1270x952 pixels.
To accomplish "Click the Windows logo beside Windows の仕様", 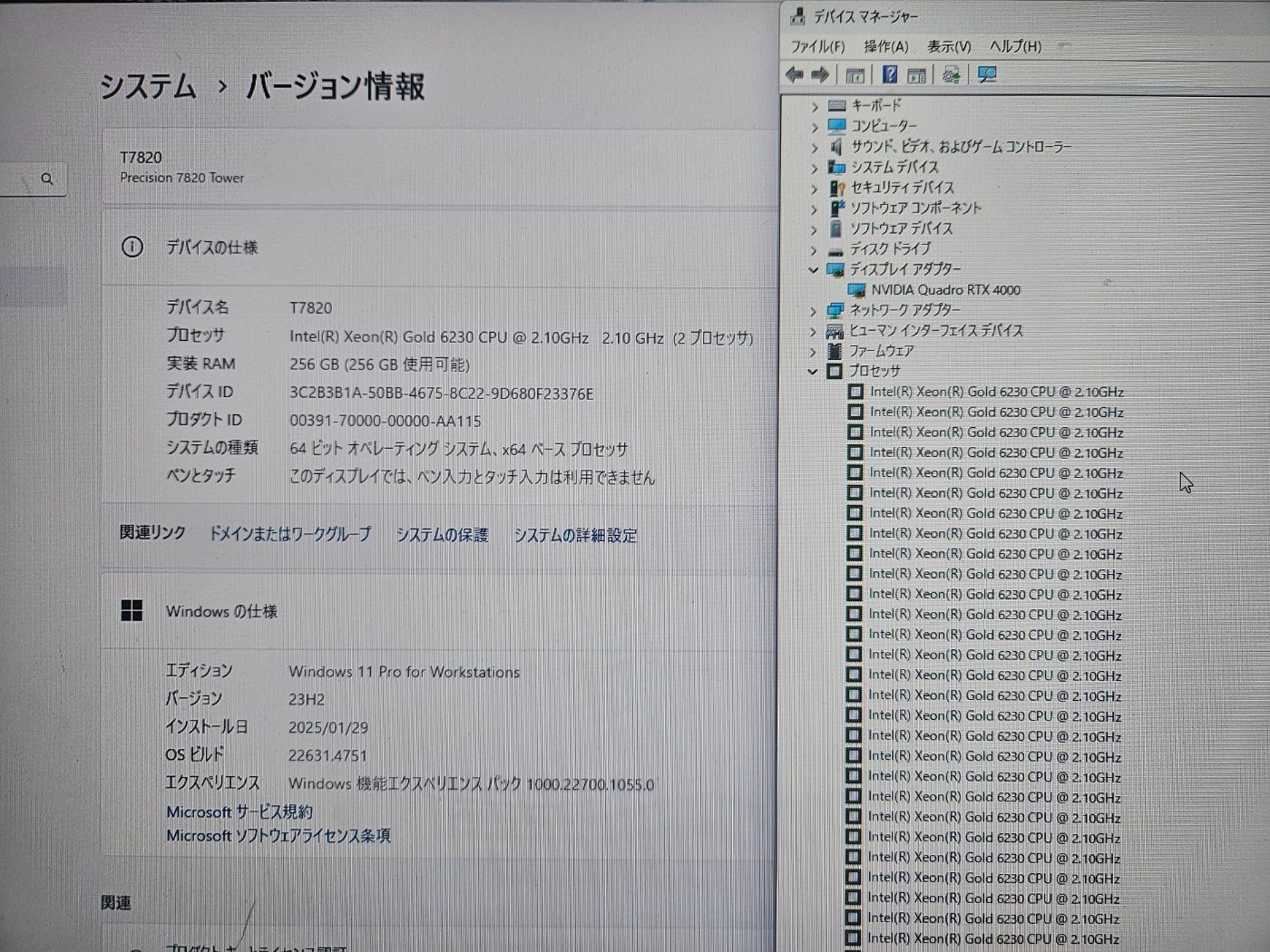I will (x=132, y=610).
